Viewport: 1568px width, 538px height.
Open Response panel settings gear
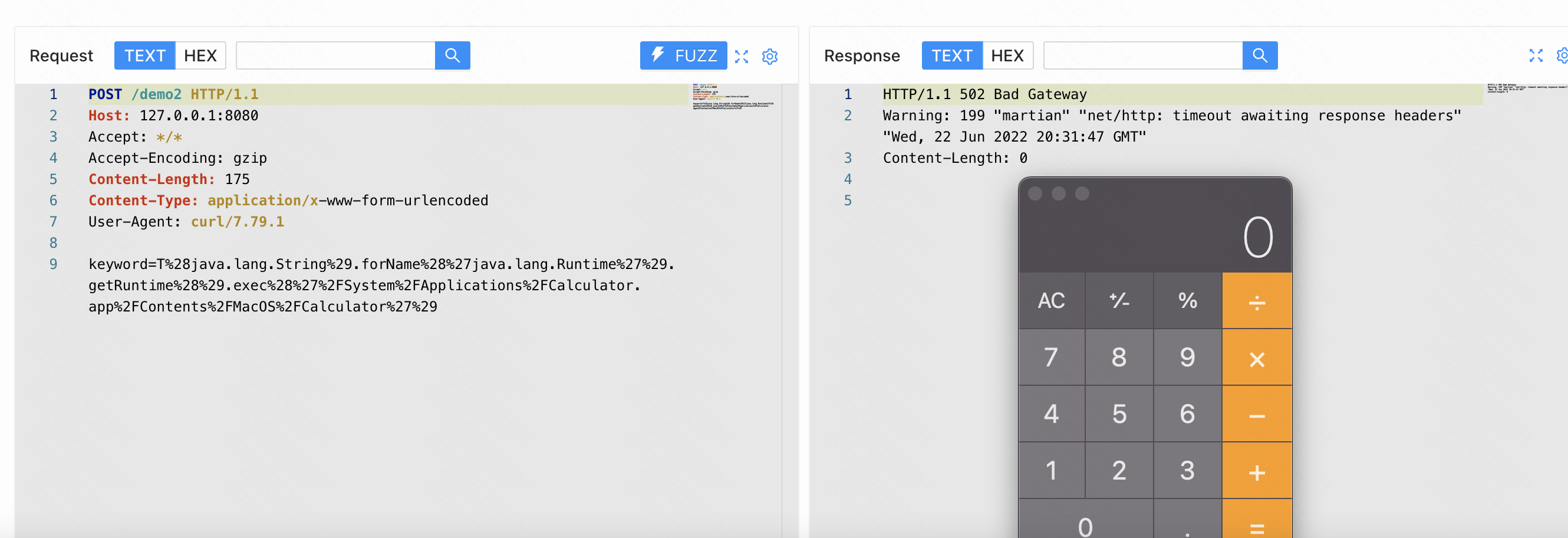(1562, 56)
